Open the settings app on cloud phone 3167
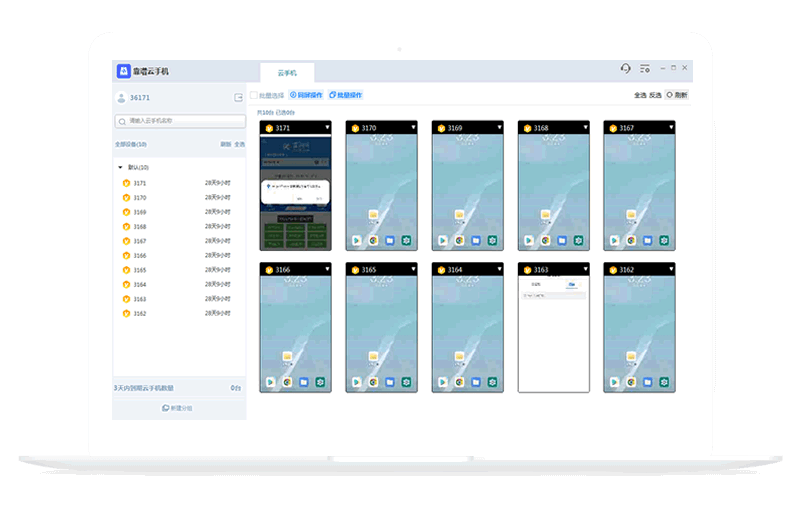The height and width of the screenshot is (510, 800). coord(666,241)
